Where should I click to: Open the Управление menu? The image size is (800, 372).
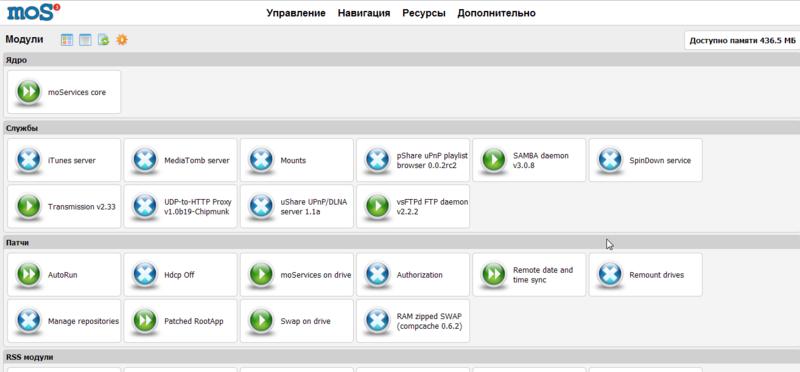point(296,13)
